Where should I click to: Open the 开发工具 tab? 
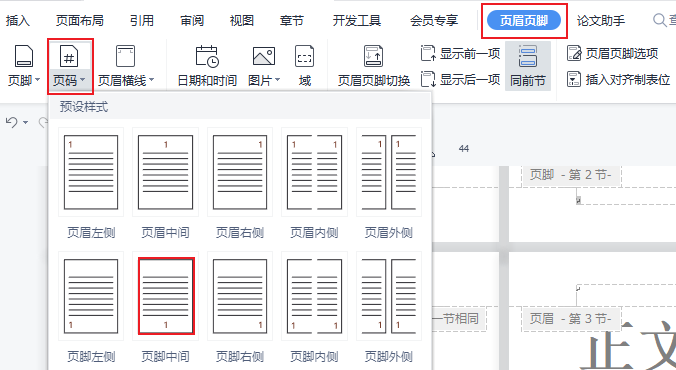pyautogui.click(x=357, y=20)
